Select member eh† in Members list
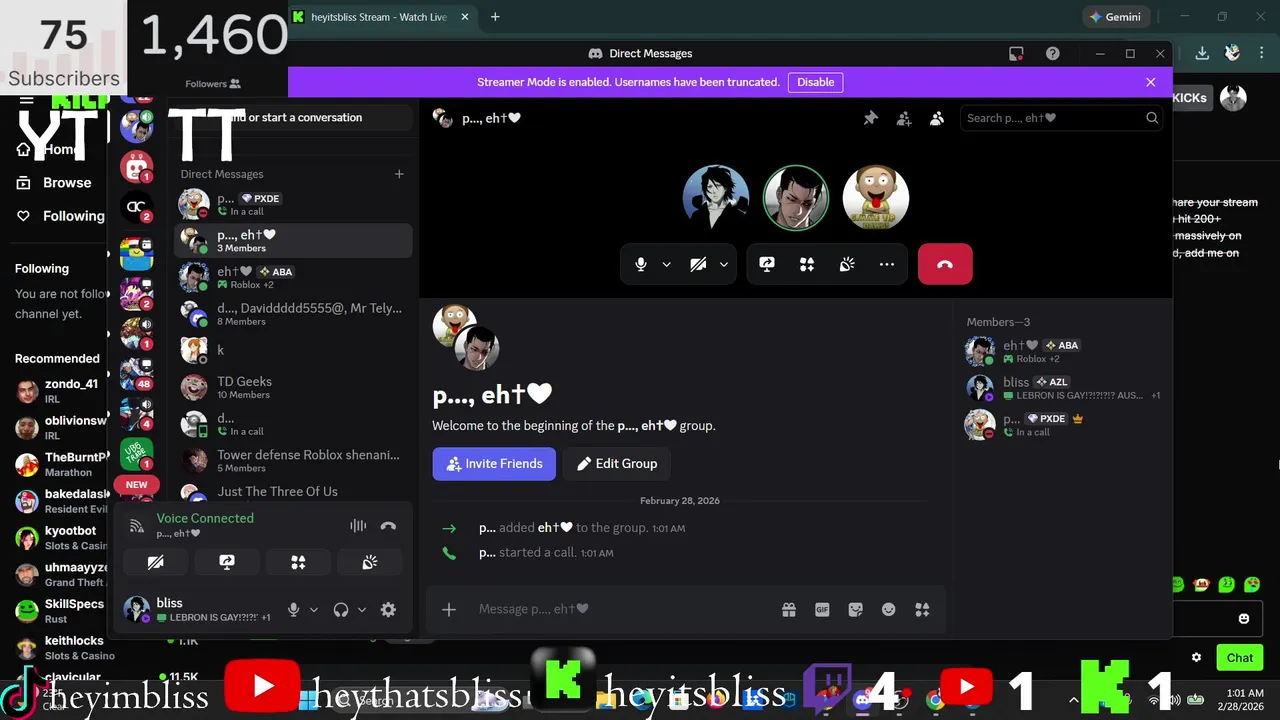The width and height of the screenshot is (1280, 720). pyautogui.click(x=1062, y=351)
